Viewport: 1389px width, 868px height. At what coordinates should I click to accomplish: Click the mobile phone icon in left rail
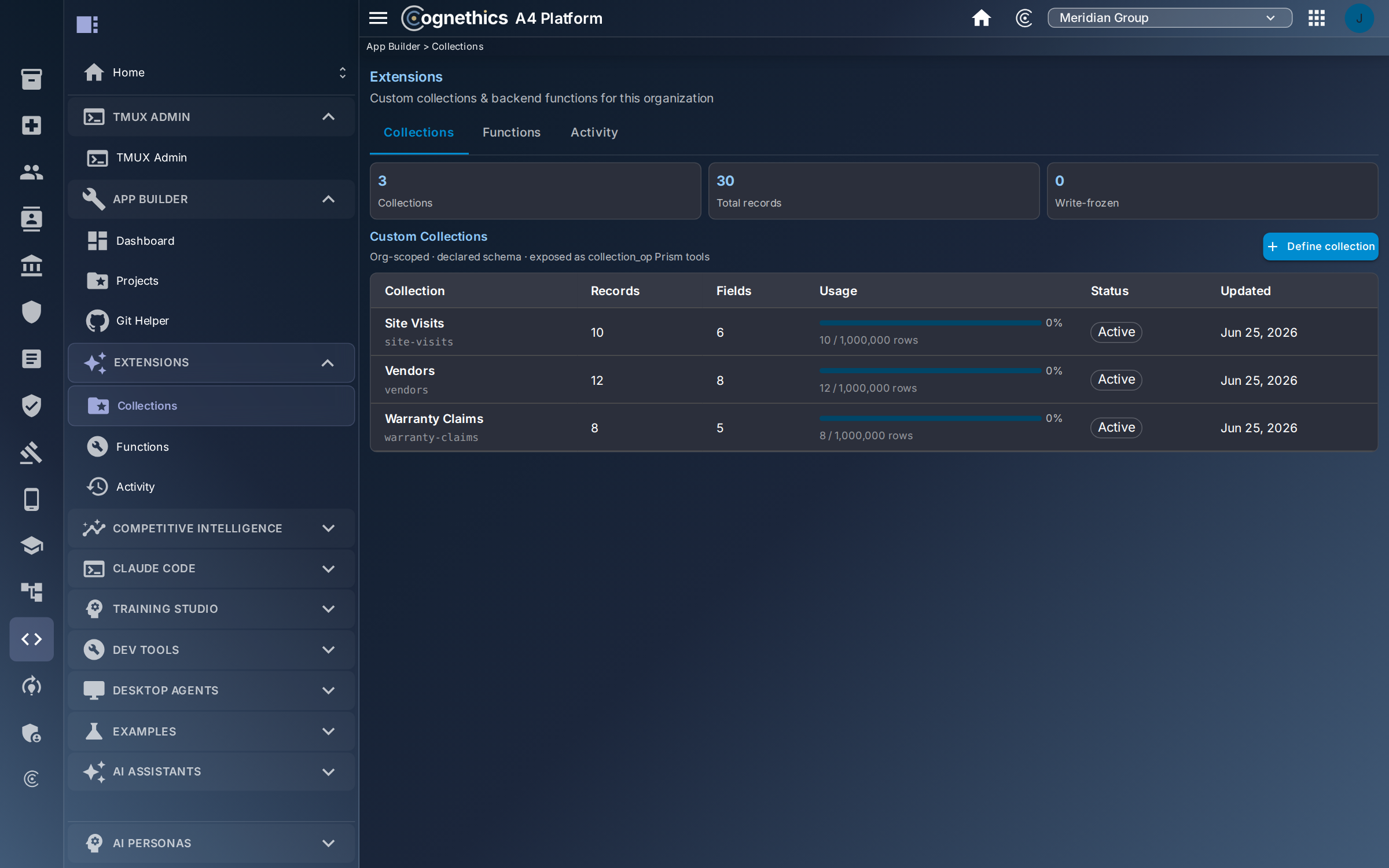[31, 499]
